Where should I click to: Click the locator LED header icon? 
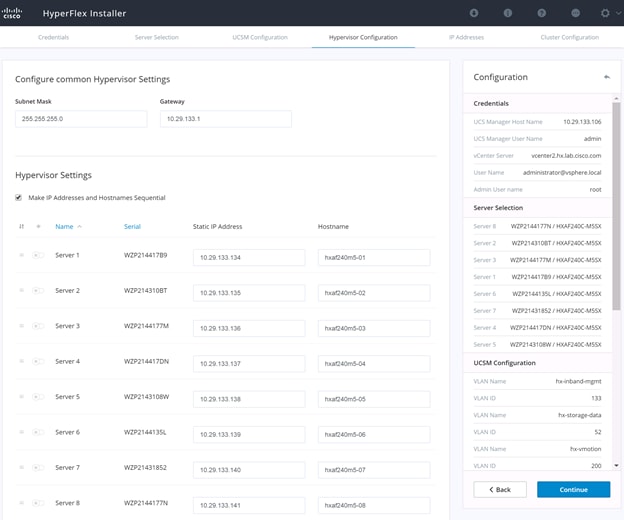38,226
